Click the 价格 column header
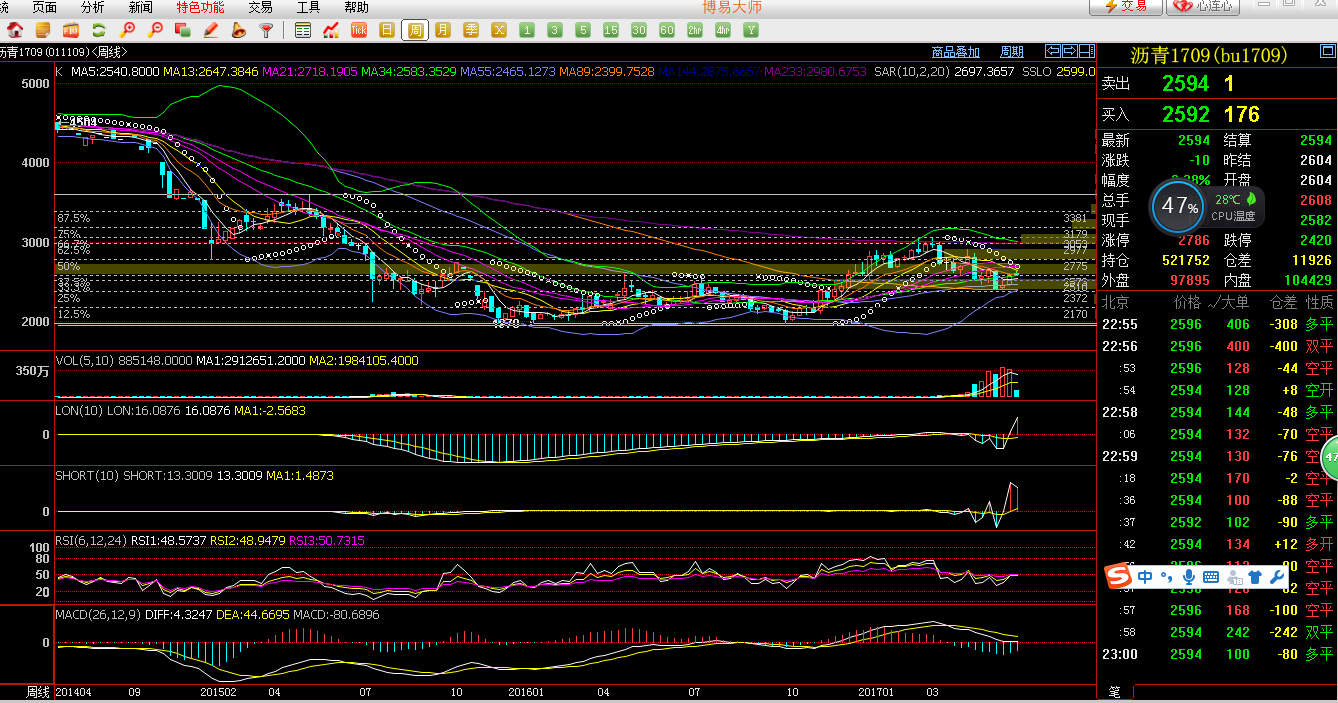The image size is (1338, 703). (1187, 302)
